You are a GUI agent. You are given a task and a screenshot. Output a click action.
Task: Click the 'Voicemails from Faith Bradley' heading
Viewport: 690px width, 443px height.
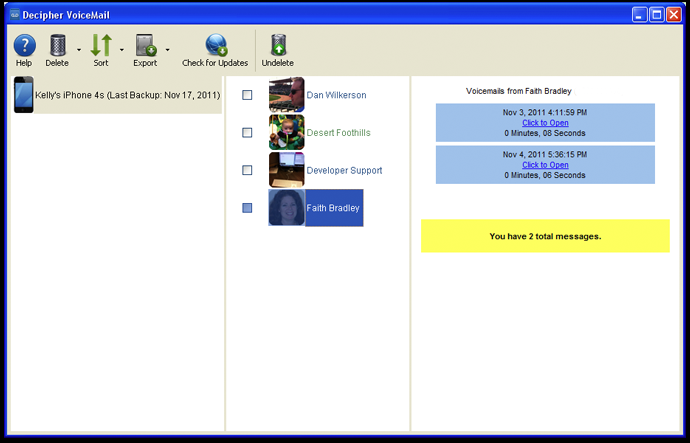tap(518, 92)
